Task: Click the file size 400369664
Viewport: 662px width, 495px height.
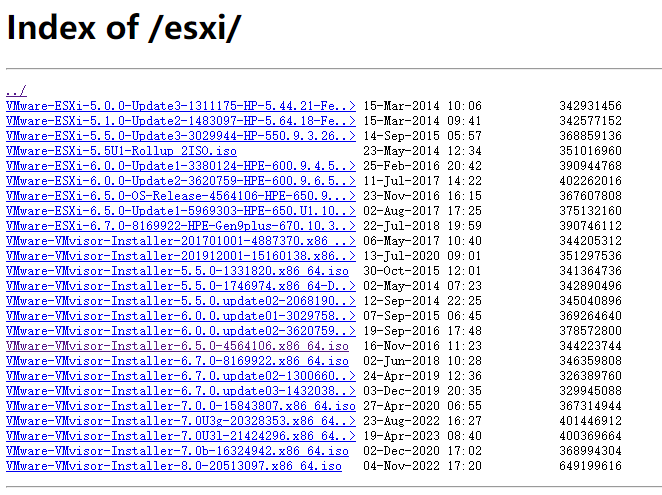Action: (x=590, y=436)
